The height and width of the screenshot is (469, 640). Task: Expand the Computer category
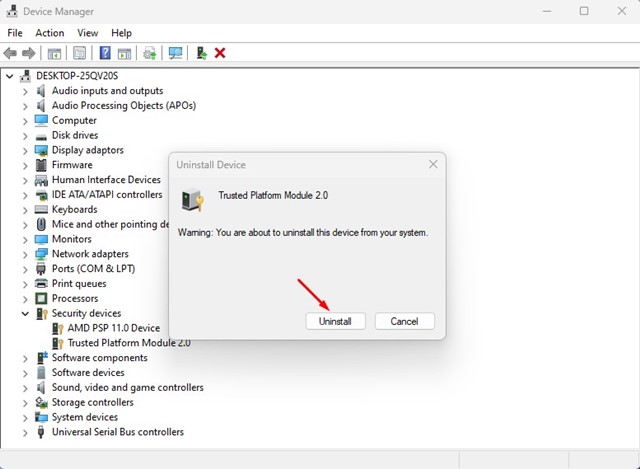coord(25,121)
